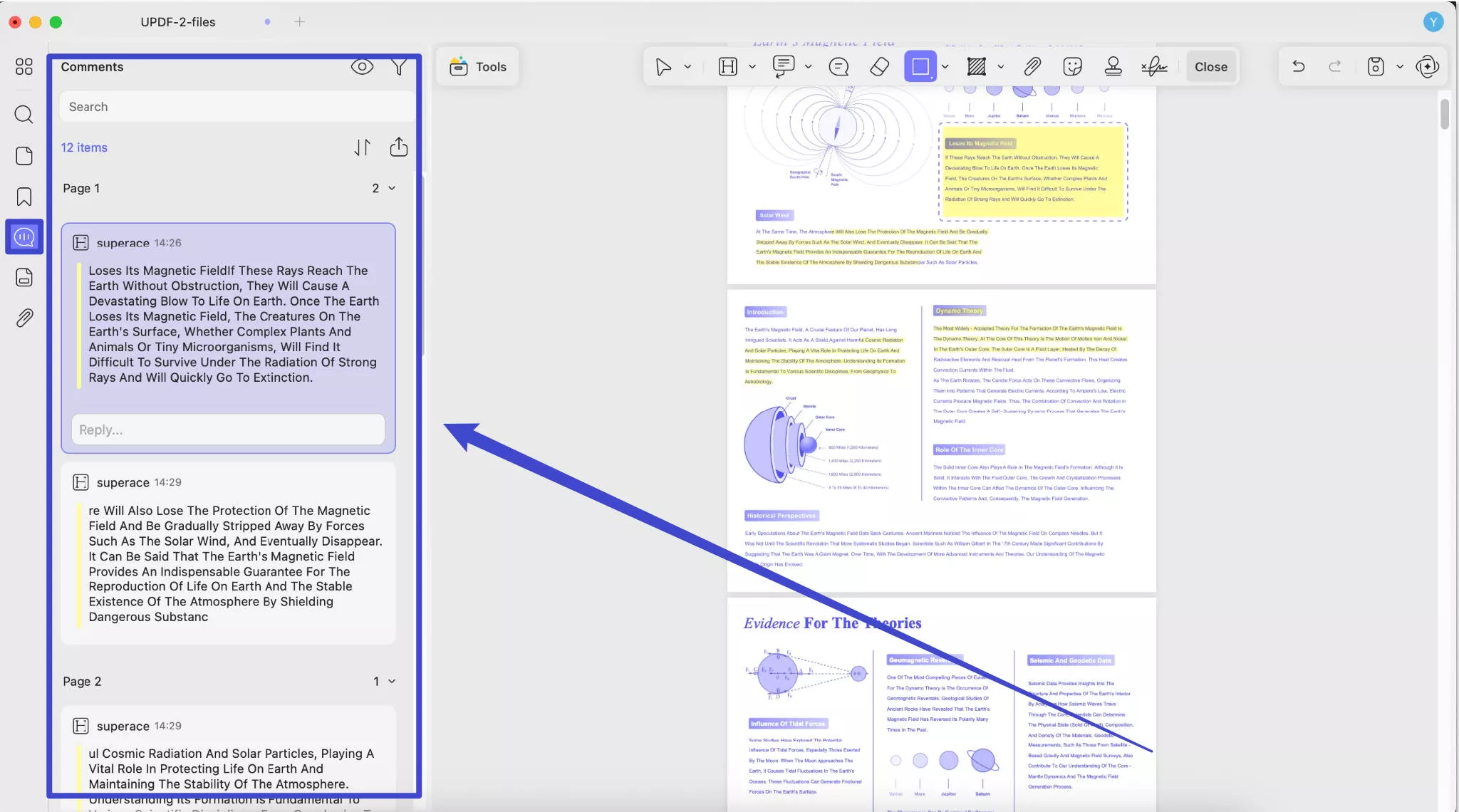Select the sticker tool icon
This screenshot has width=1459, height=812.
coord(1072,67)
